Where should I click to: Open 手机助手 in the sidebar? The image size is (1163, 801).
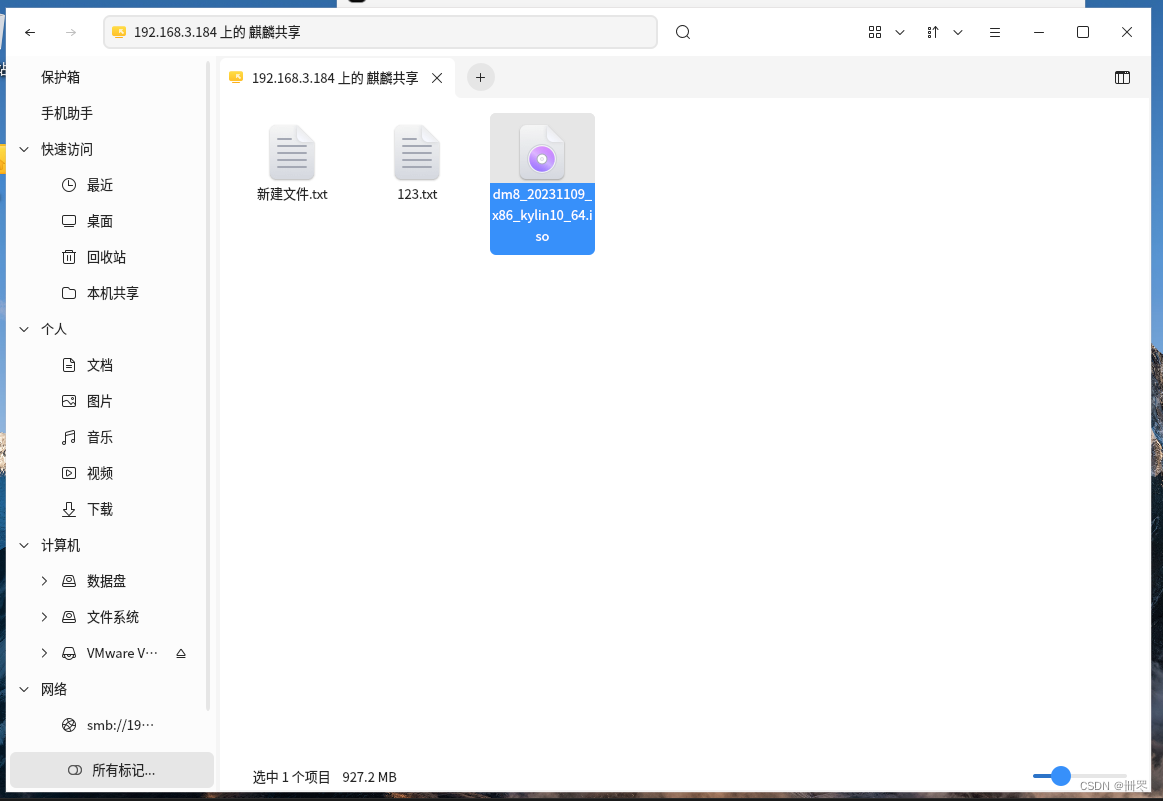coord(67,113)
